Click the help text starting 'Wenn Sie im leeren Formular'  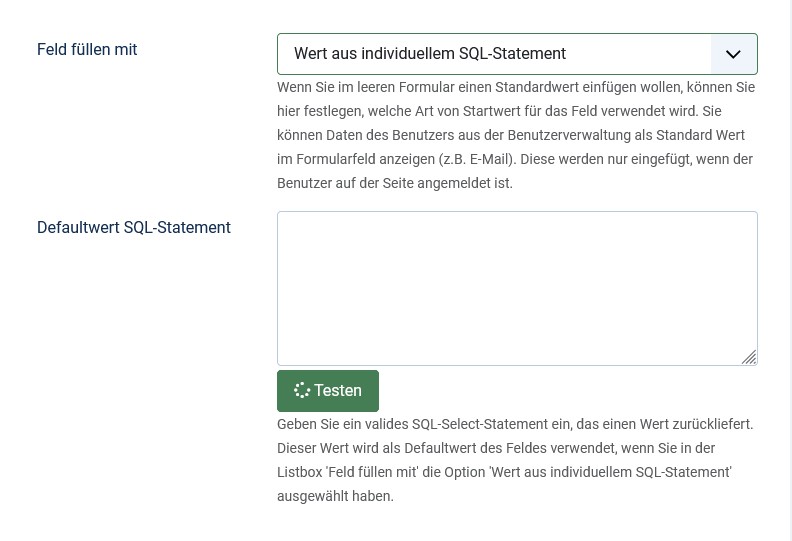point(516,135)
